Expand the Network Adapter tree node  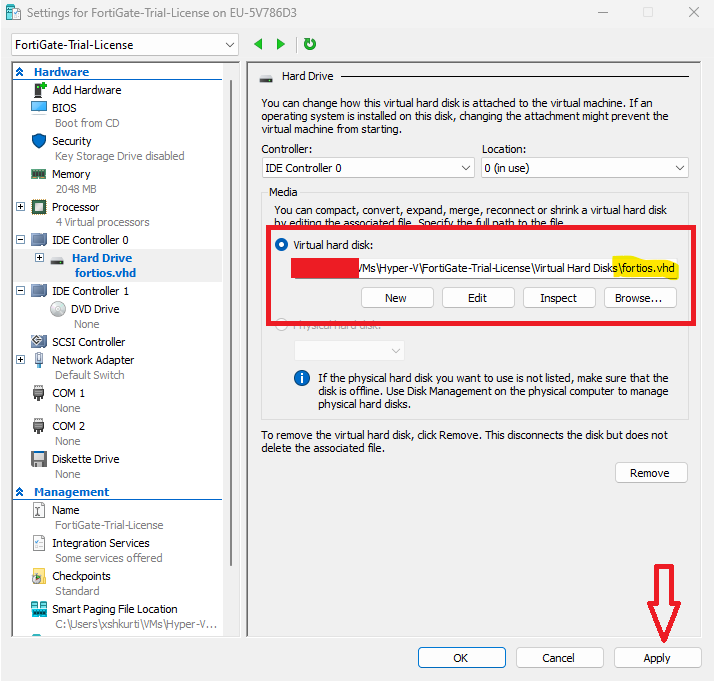(21, 359)
